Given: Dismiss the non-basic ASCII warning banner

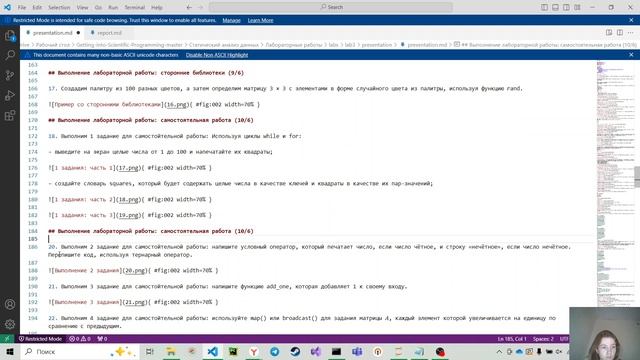Looking at the screenshot, I should click(x=631, y=55).
